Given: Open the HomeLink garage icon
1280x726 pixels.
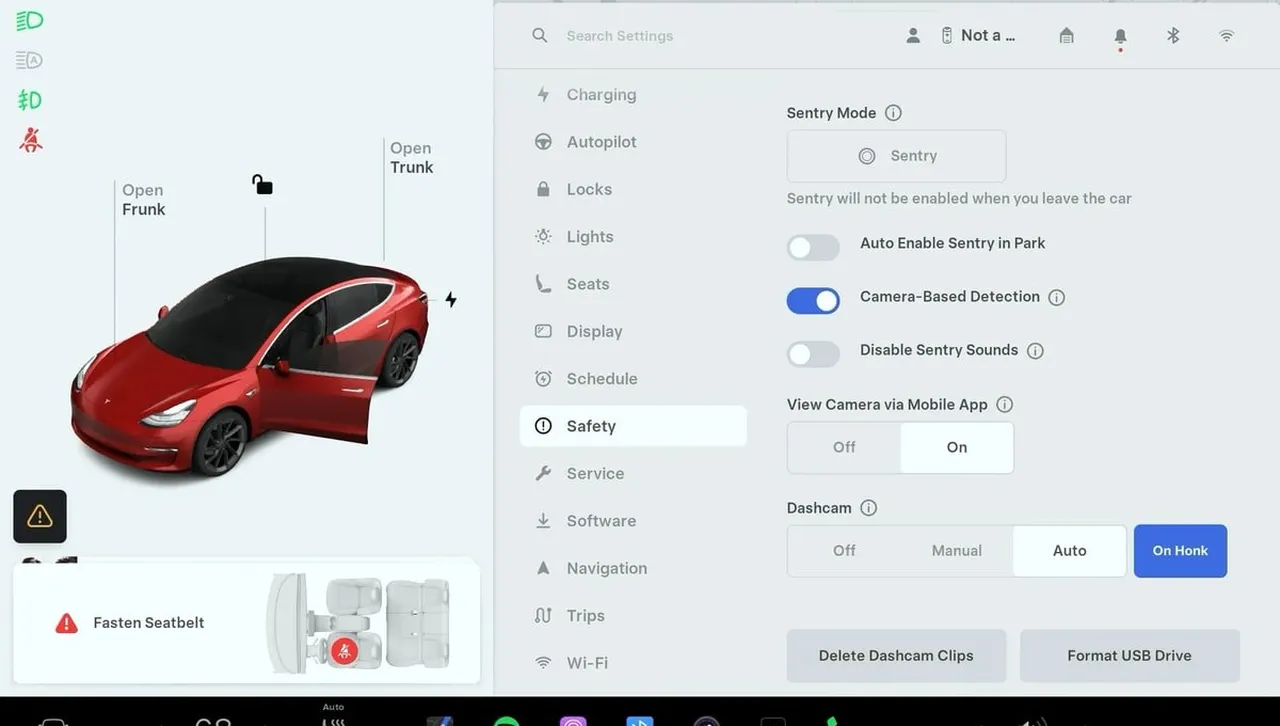Looking at the screenshot, I should tap(1067, 35).
